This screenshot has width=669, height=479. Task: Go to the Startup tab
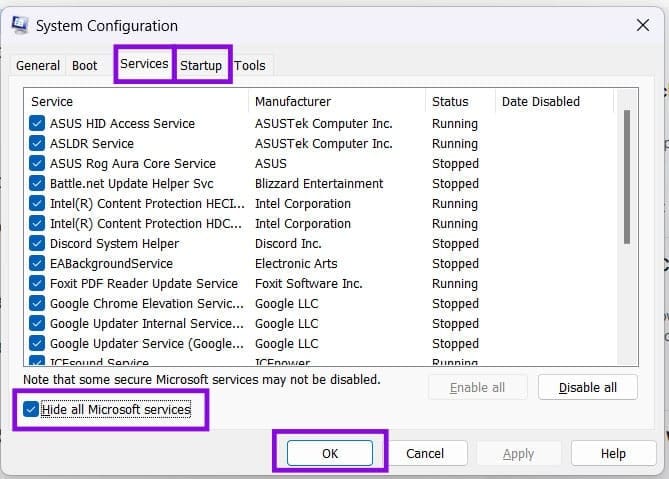pyautogui.click(x=201, y=66)
